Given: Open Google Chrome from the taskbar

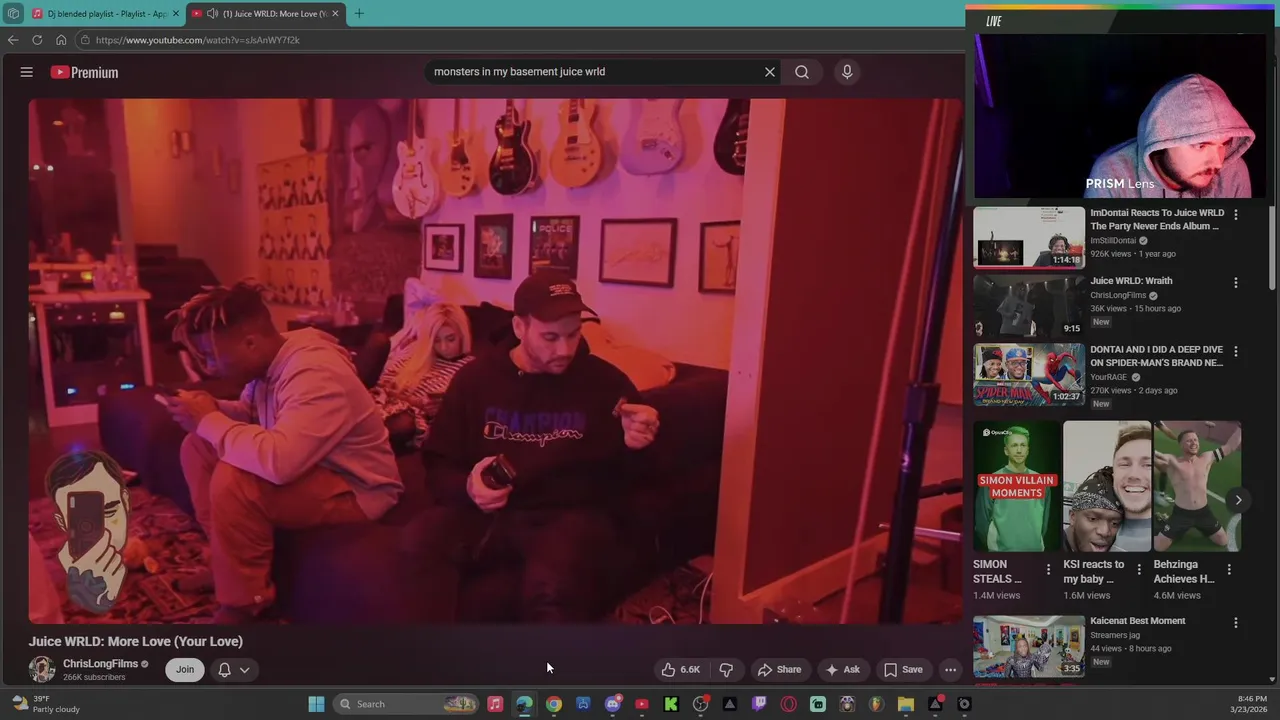Looking at the screenshot, I should tap(553, 704).
